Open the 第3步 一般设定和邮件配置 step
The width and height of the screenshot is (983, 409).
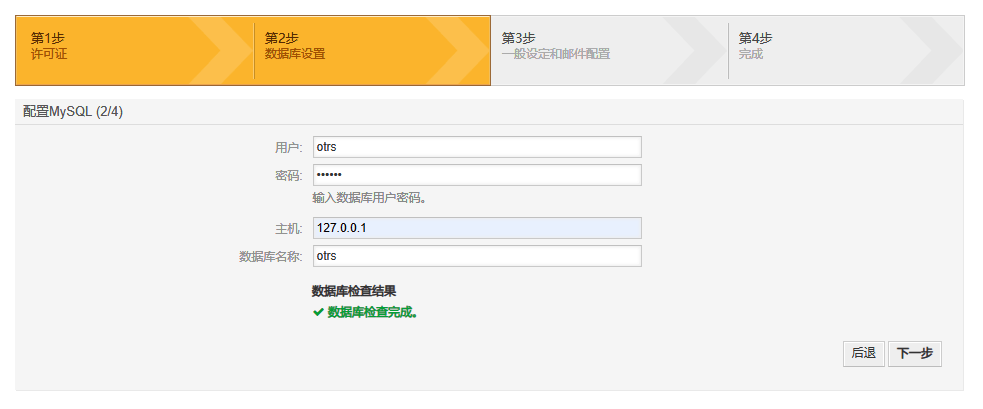pyautogui.click(x=609, y=51)
